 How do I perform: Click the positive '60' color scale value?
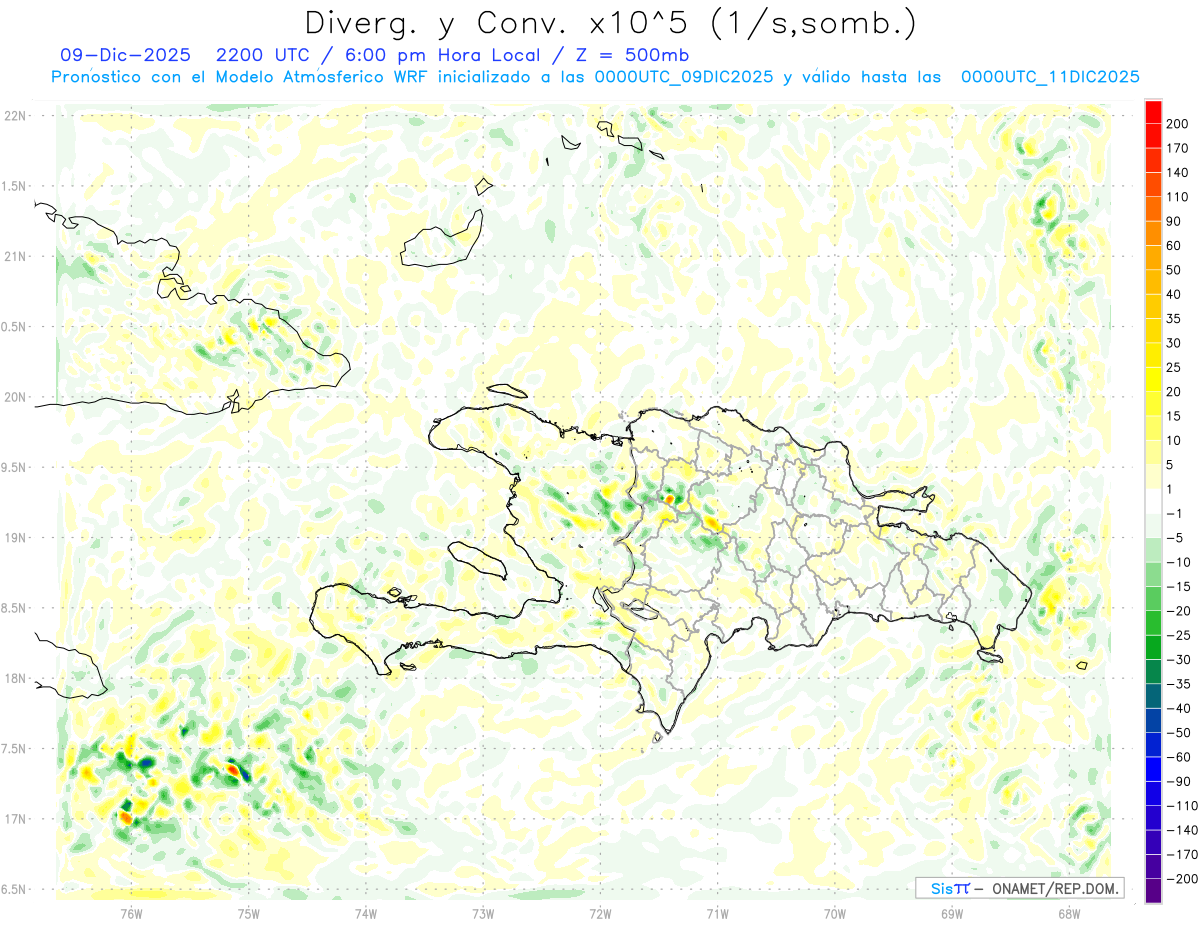[x=1174, y=246]
